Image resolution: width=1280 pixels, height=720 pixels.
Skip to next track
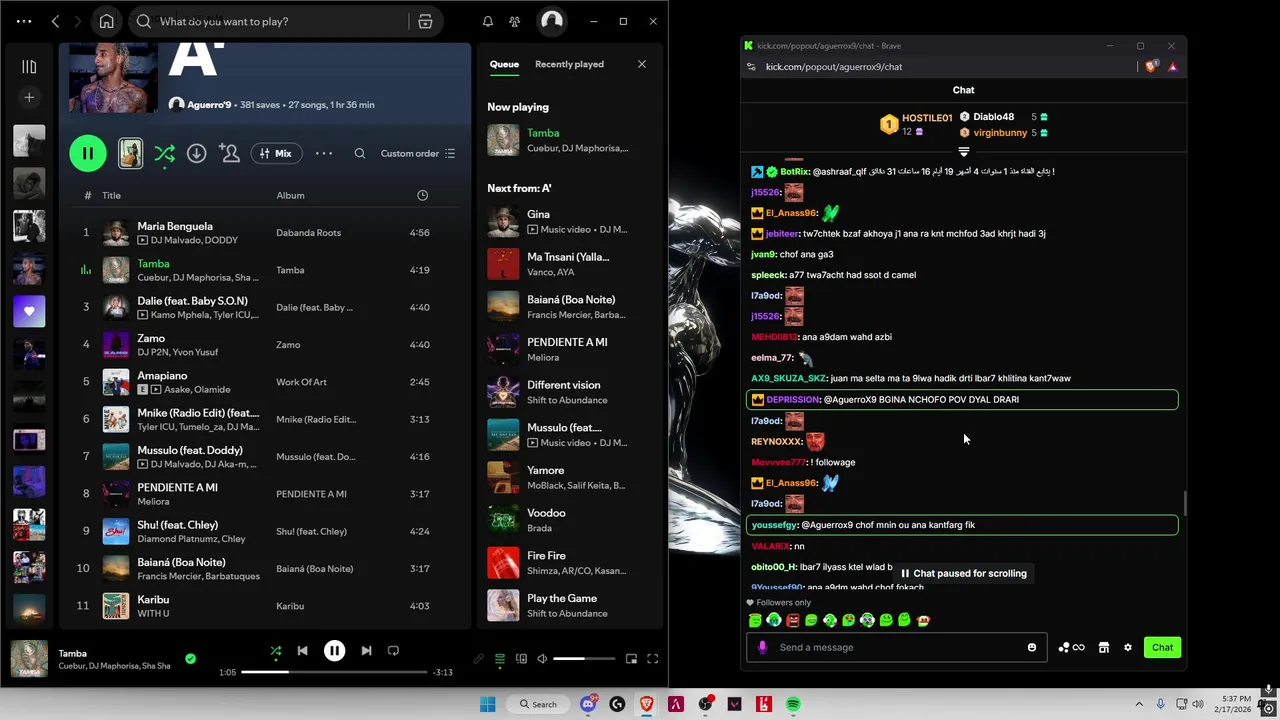(366, 651)
